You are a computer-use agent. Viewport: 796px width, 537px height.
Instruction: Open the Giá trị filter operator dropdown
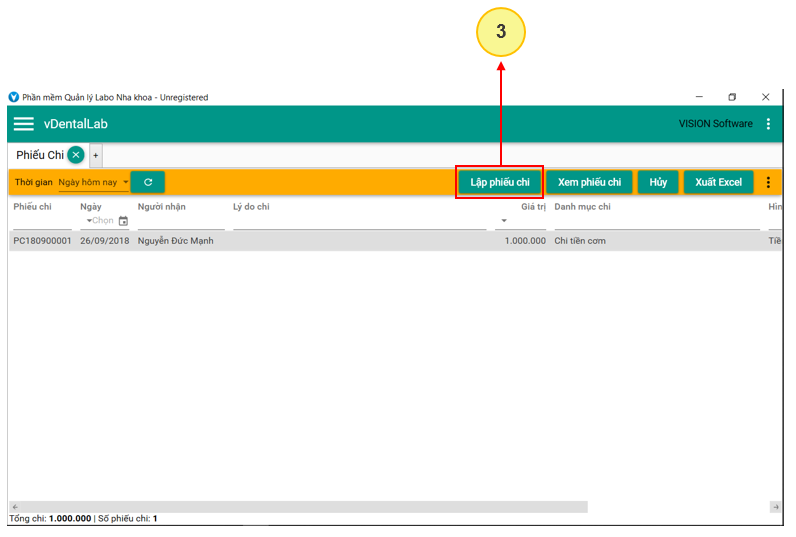pos(504,221)
